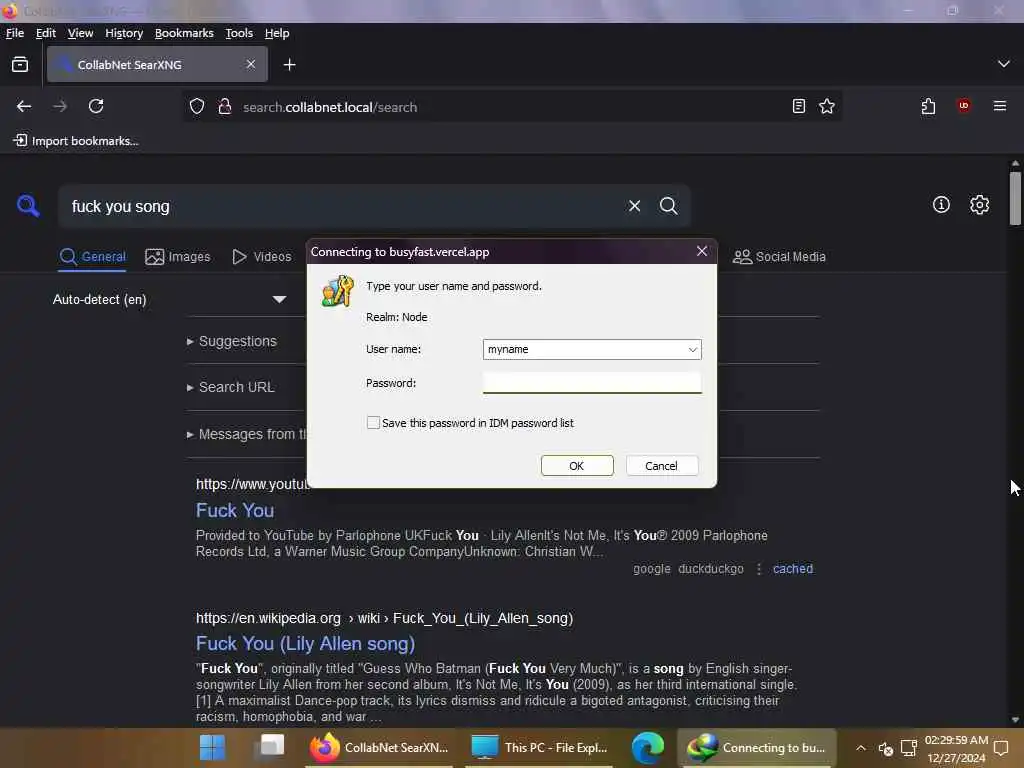This screenshot has height=768, width=1024.
Task: Close the CollabNet SearXNG tab
Action: pyautogui.click(x=251, y=64)
